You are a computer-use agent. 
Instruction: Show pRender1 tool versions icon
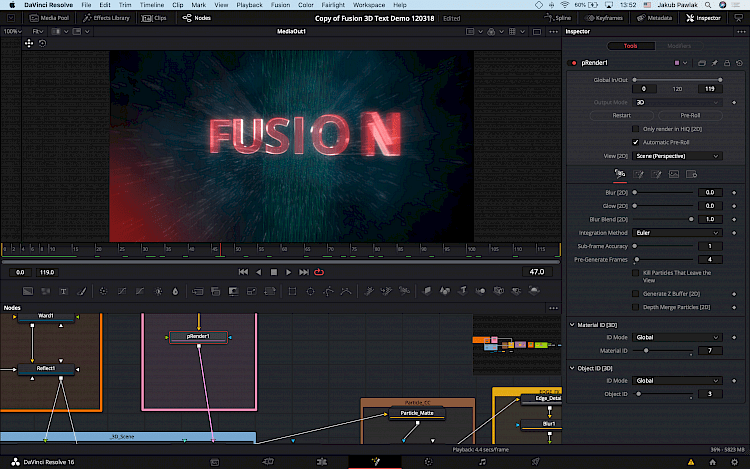(702, 63)
